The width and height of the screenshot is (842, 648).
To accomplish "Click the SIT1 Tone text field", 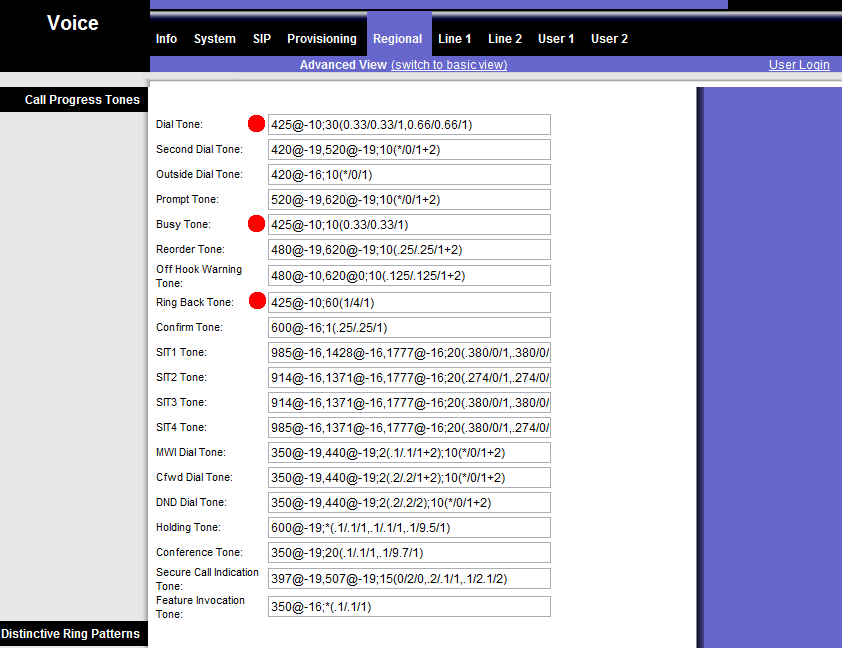I will [409, 353].
